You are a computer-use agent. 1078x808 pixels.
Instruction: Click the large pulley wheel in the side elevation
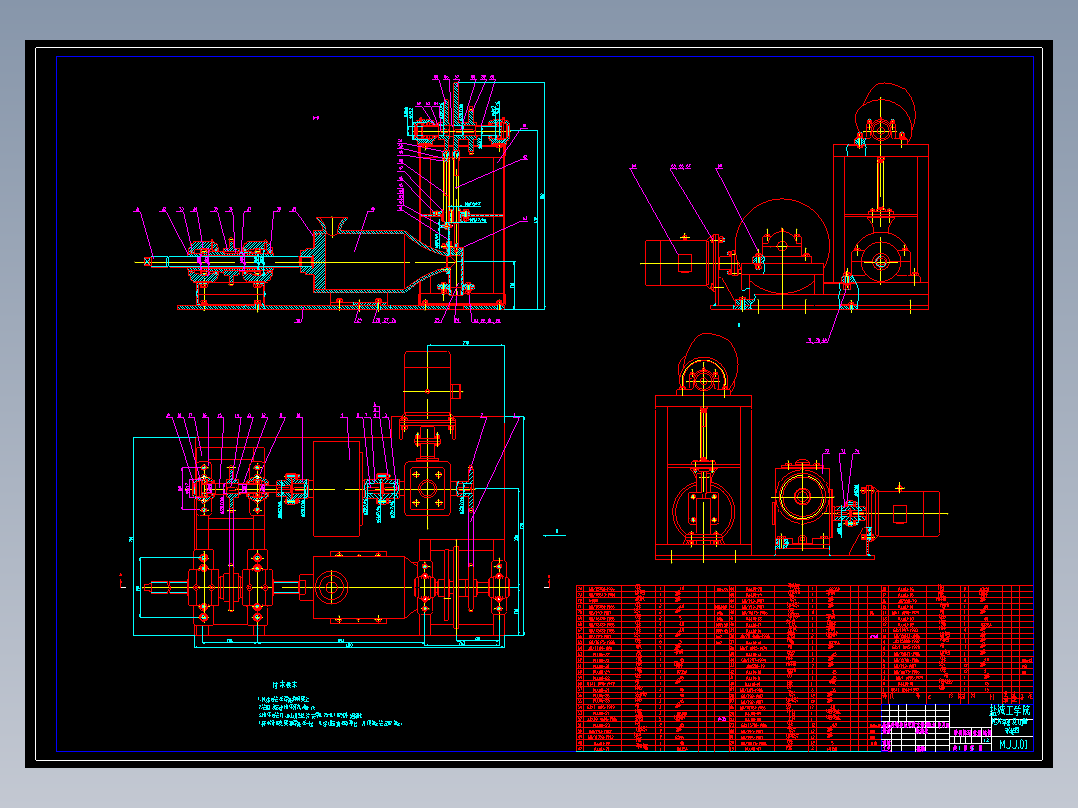pyautogui.click(x=782, y=246)
